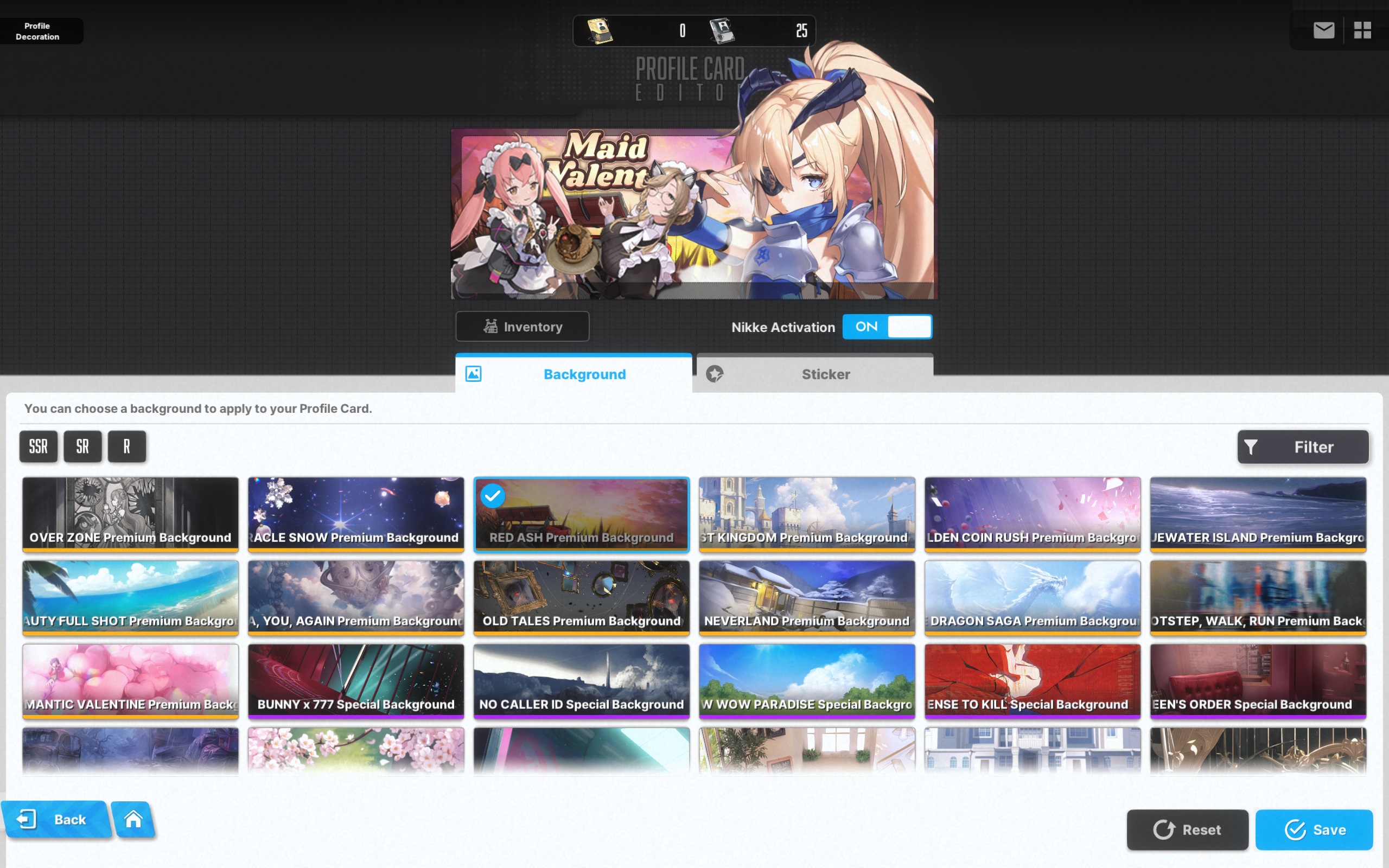Select GOLDEN COIN RUSH Premium Background
This screenshot has height=868, width=1389.
point(1033,514)
